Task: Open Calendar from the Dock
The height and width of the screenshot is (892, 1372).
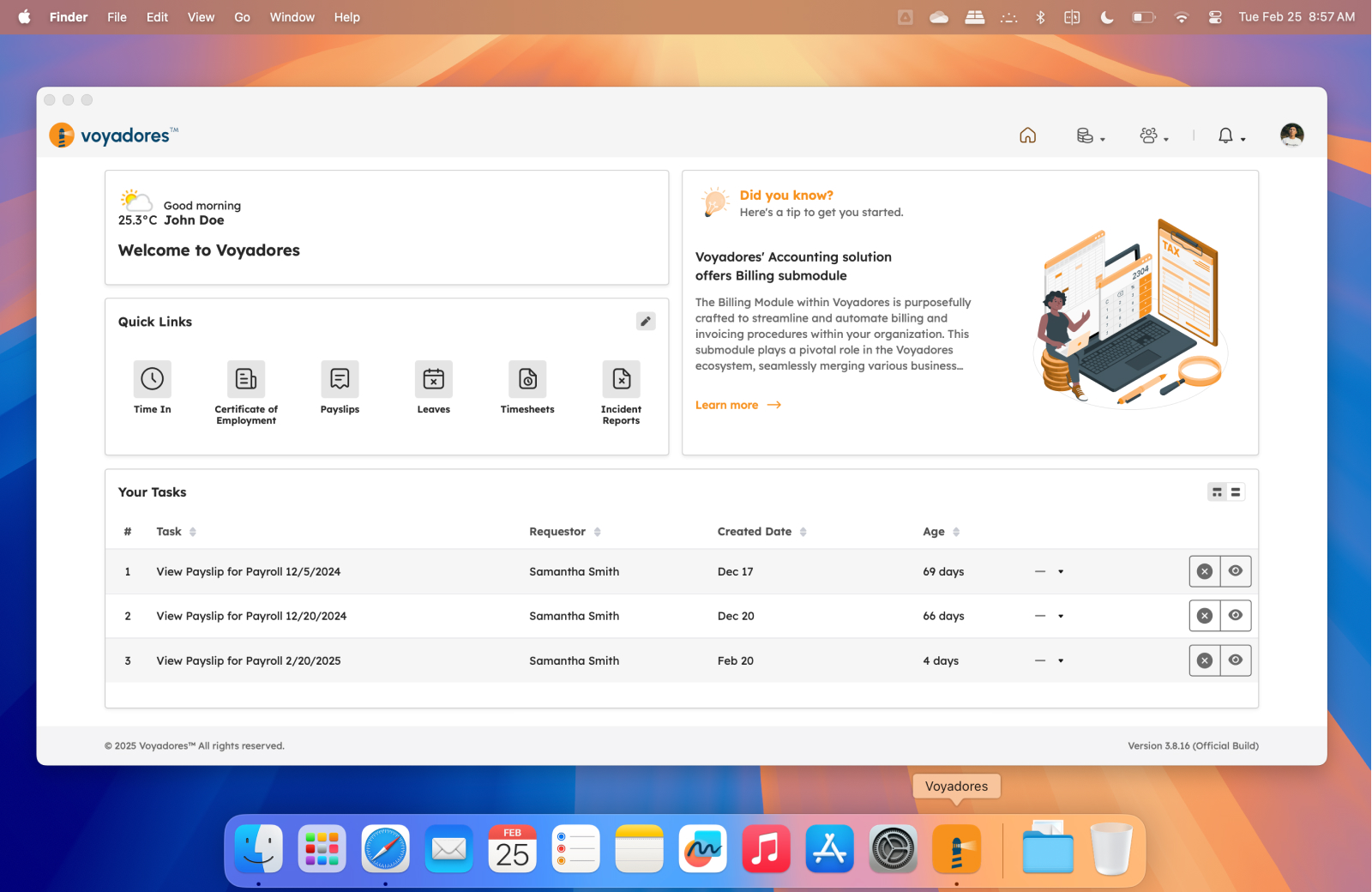Action: (512, 849)
